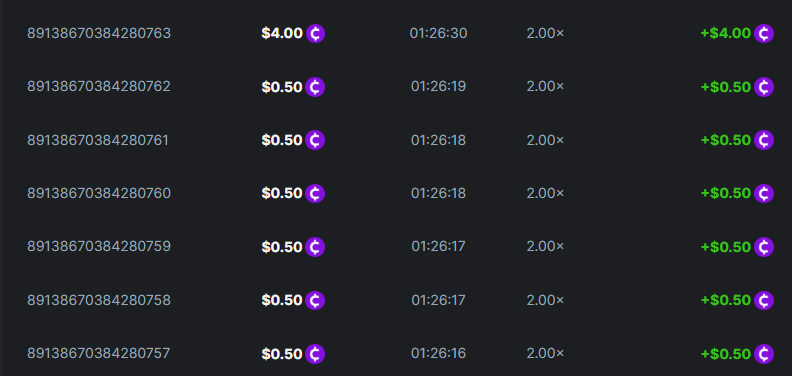This screenshot has width=792, height=376.
Task: Click the 01:26:19 timestamp
Action: click(438, 86)
